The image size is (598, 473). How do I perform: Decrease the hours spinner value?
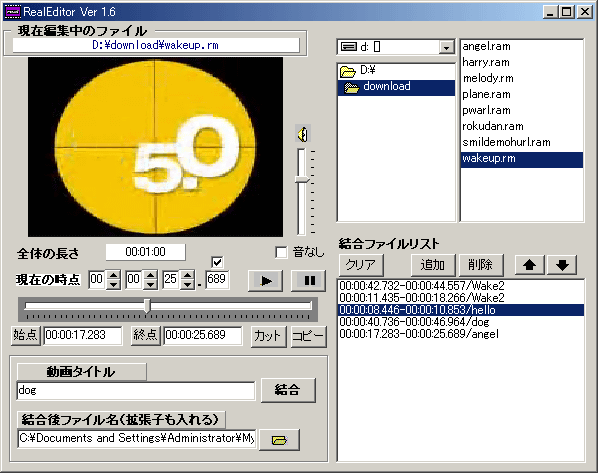113,285
